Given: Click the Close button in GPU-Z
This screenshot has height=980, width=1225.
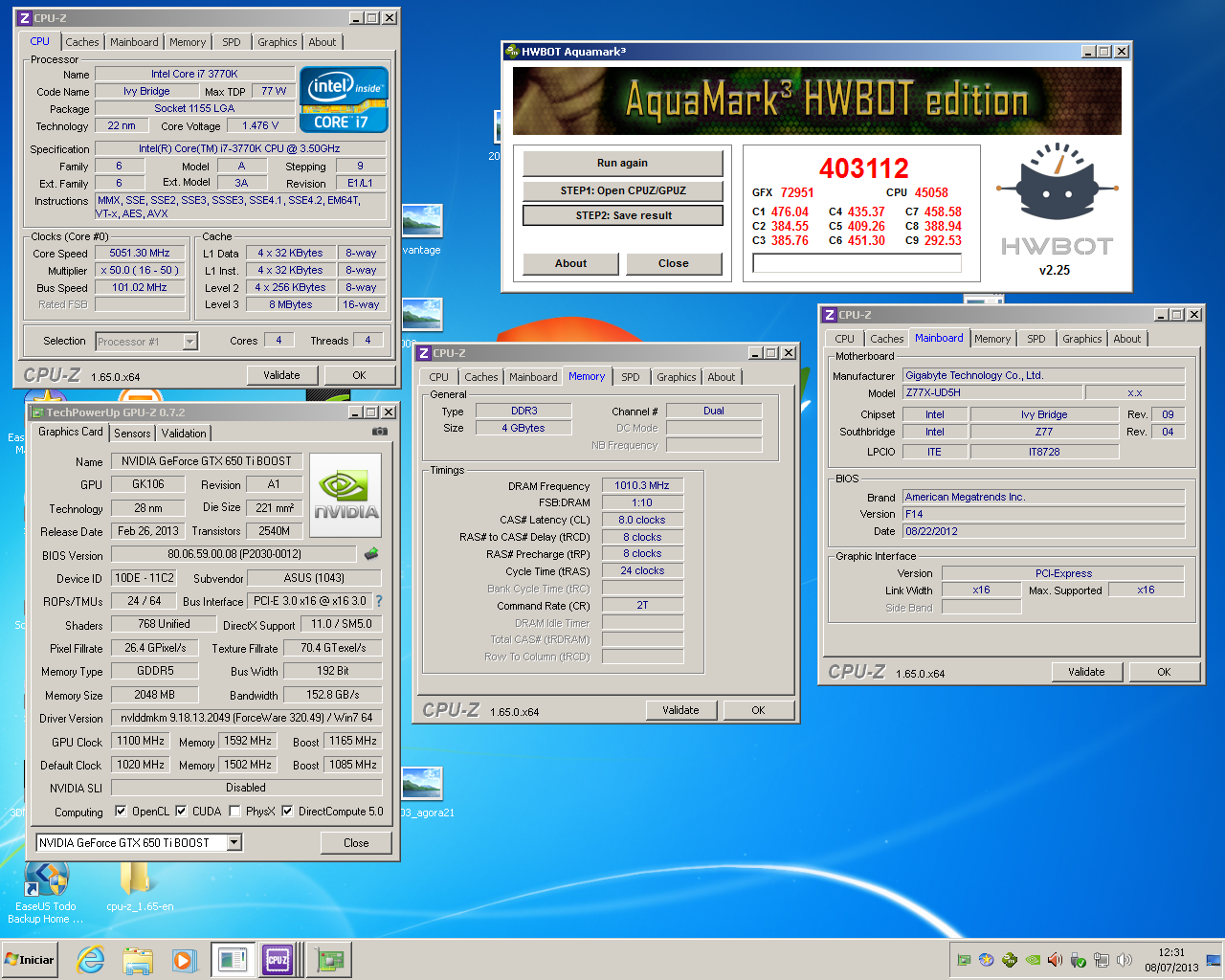Looking at the screenshot, I should pyautogui.click(x=356, y=843).
